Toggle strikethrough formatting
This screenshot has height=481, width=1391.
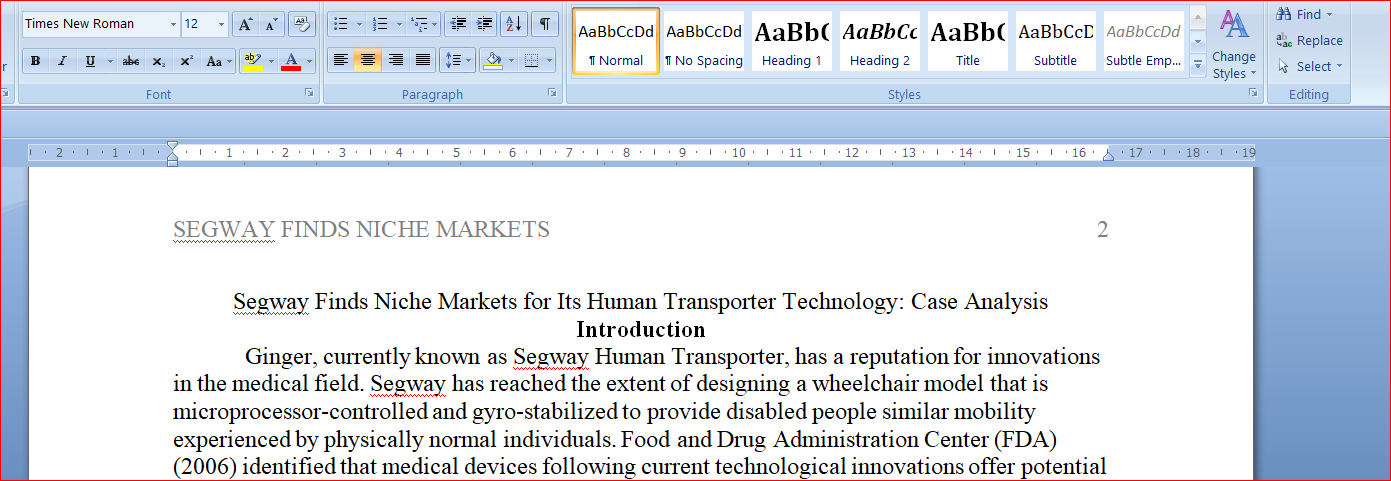click(x=131, y=61)
